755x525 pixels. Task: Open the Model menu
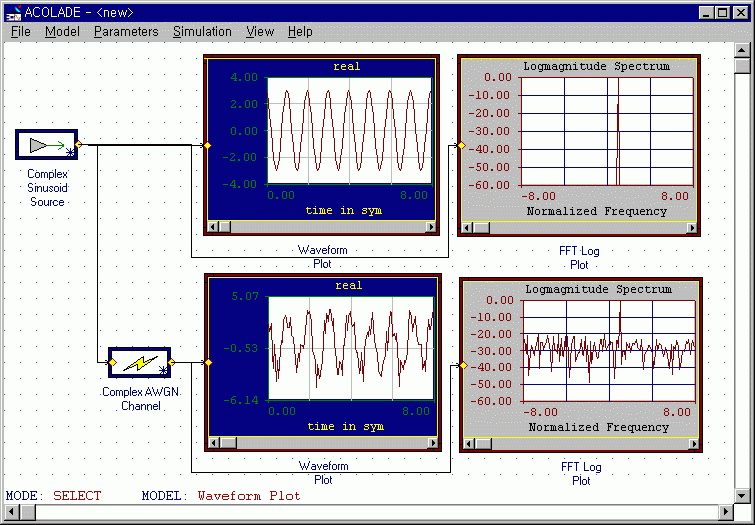tap(62, 32)
